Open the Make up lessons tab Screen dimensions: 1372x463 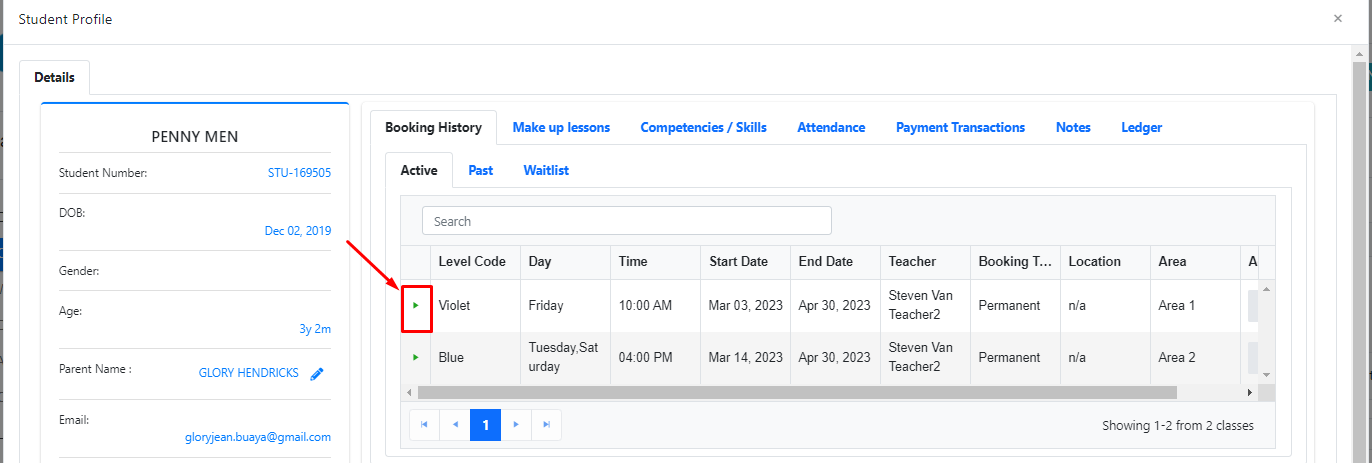click(x=561, y=127)
